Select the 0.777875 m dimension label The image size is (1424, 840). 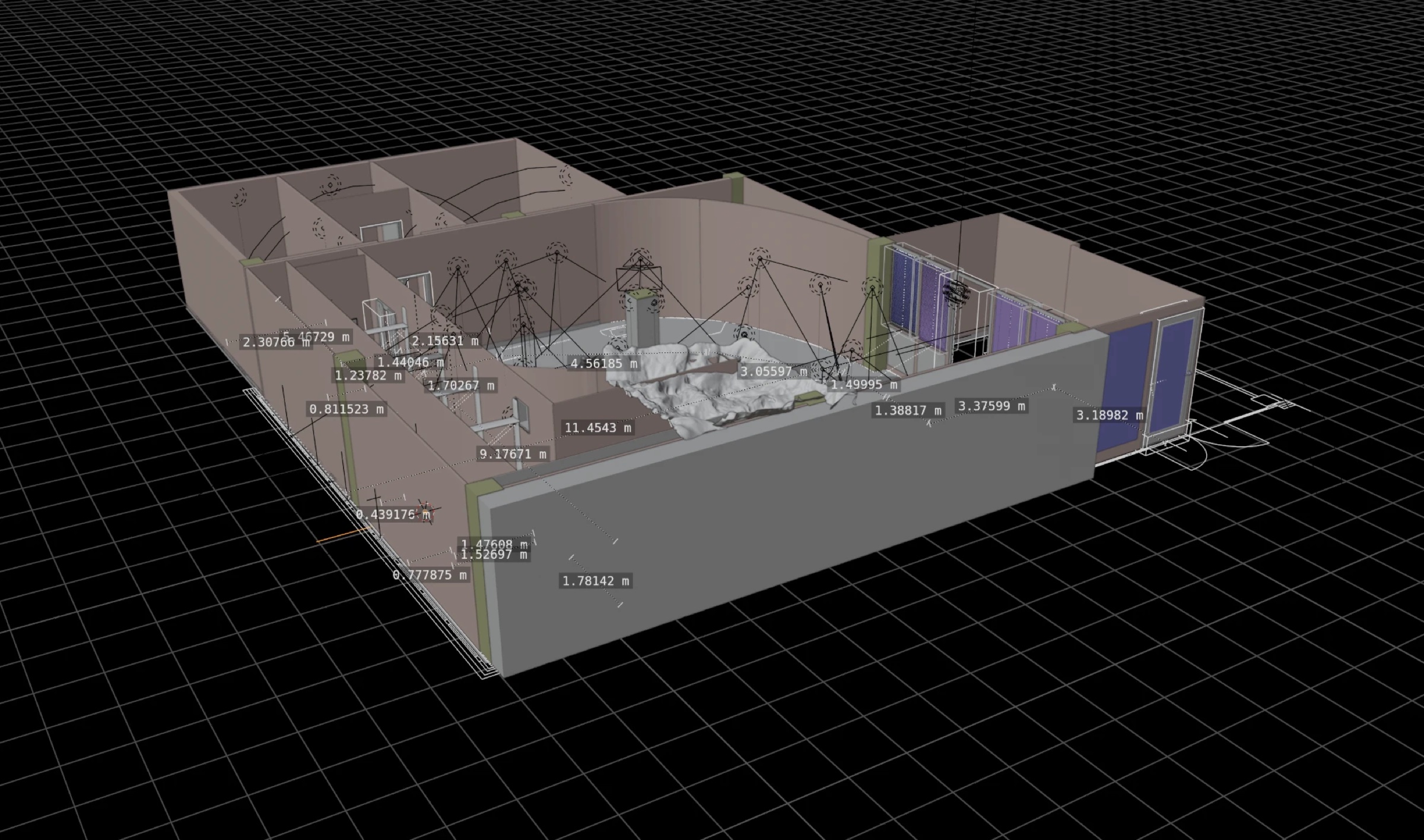pyautogui.click(x=430, y=575)
